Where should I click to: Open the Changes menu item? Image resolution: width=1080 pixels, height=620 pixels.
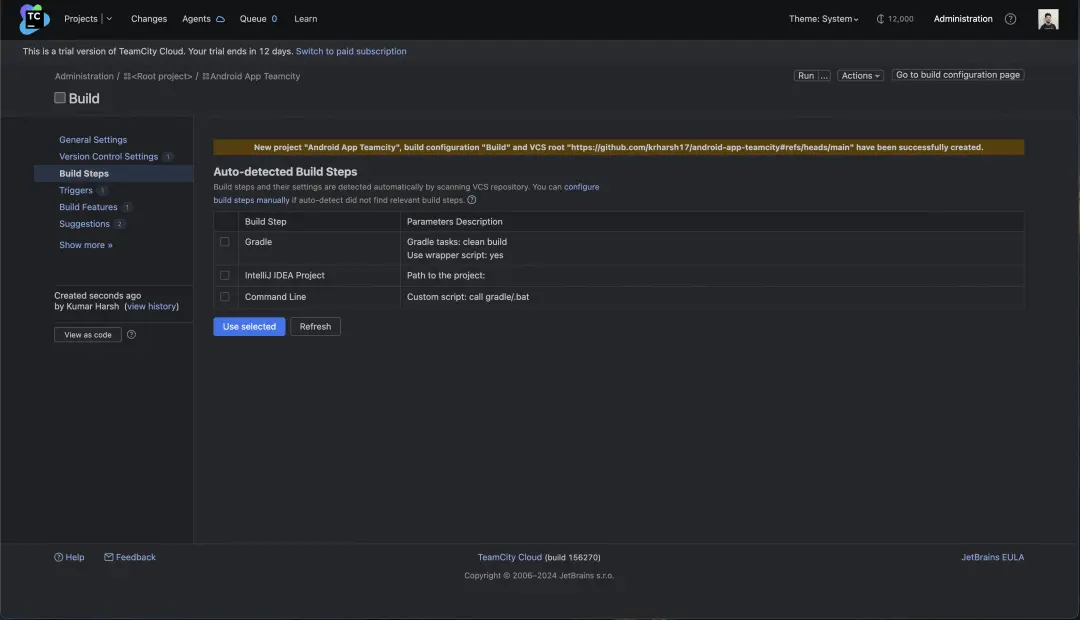149,19
